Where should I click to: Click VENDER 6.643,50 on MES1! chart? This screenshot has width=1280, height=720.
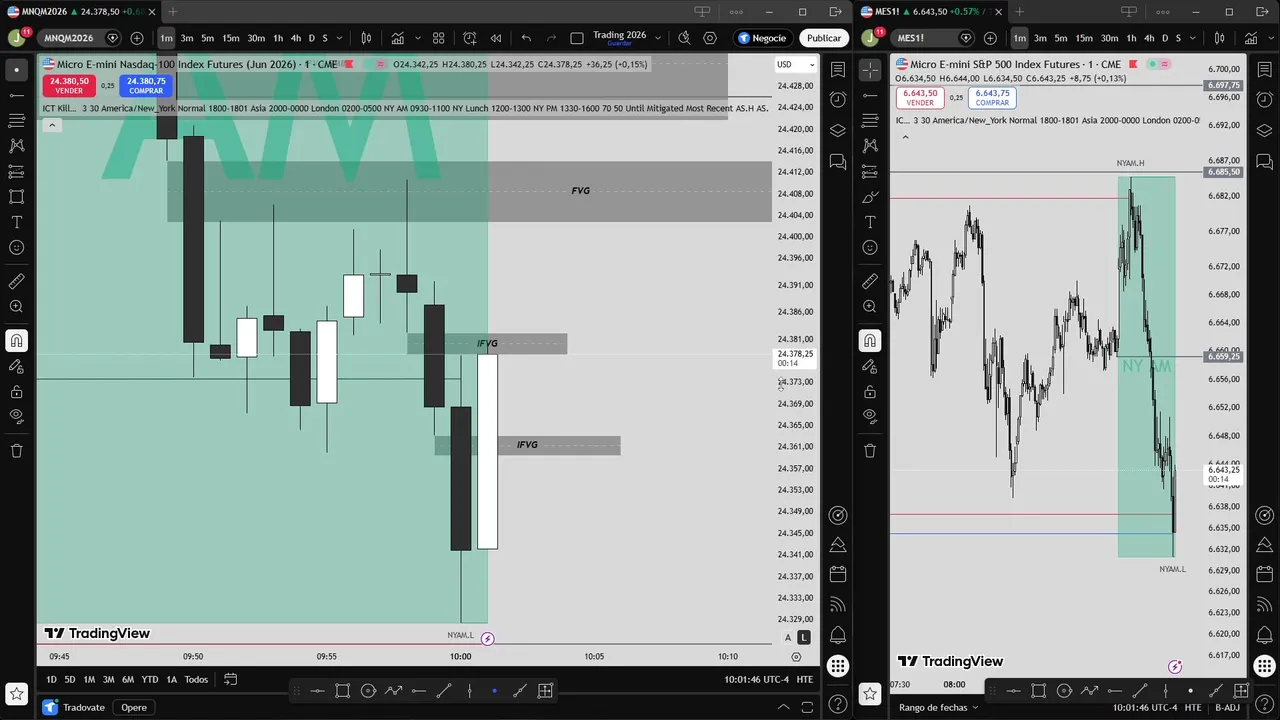(920, 97)
